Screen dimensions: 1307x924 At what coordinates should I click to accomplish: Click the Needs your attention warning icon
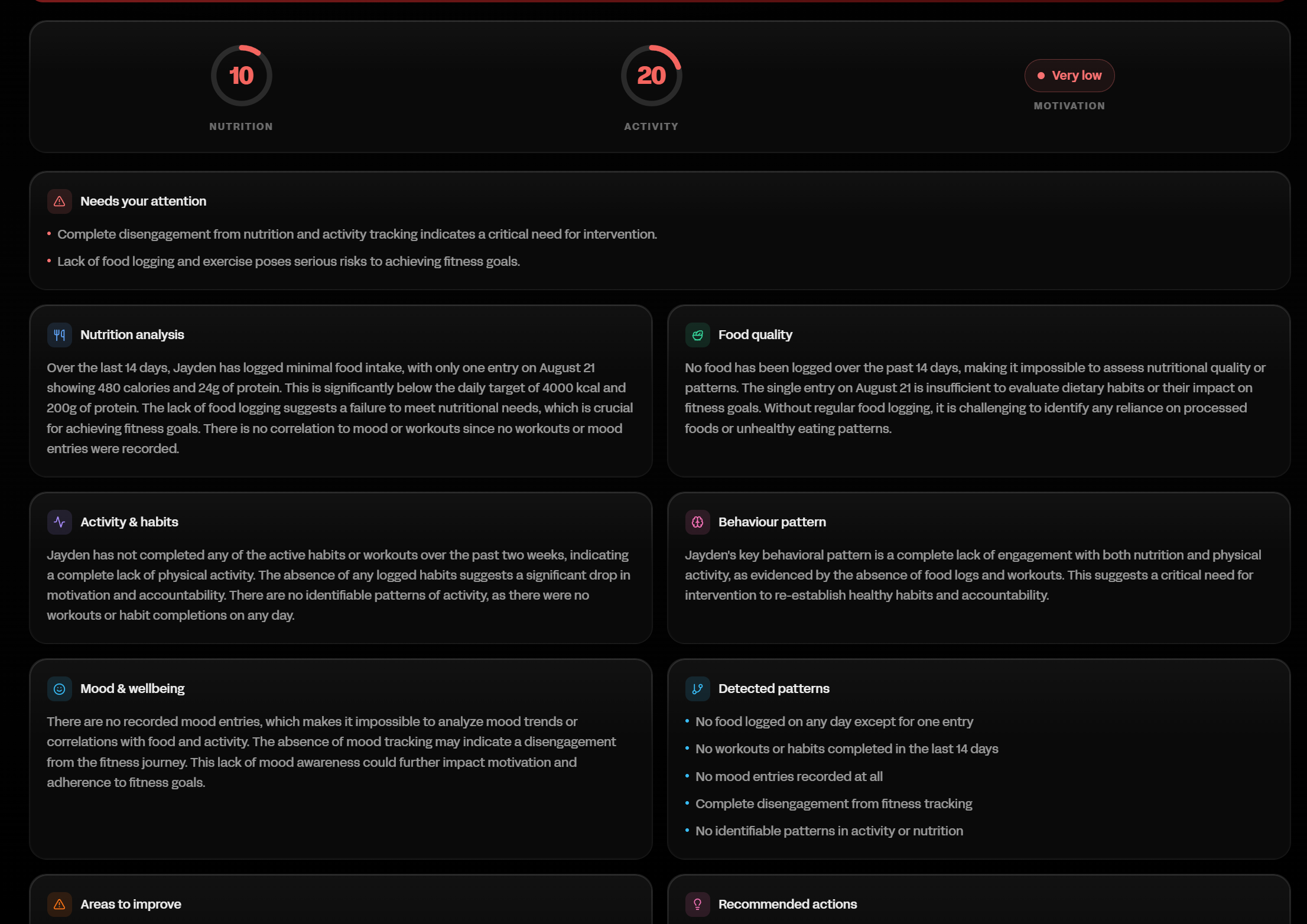click(60, 201)
